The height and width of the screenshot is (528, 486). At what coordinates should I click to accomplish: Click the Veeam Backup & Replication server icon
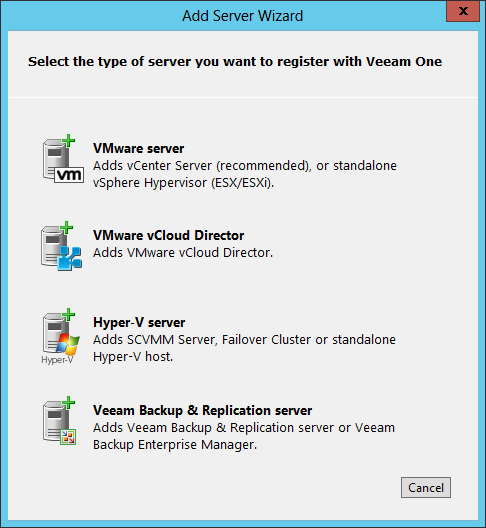pyautogui.click(x=59, y=421)
